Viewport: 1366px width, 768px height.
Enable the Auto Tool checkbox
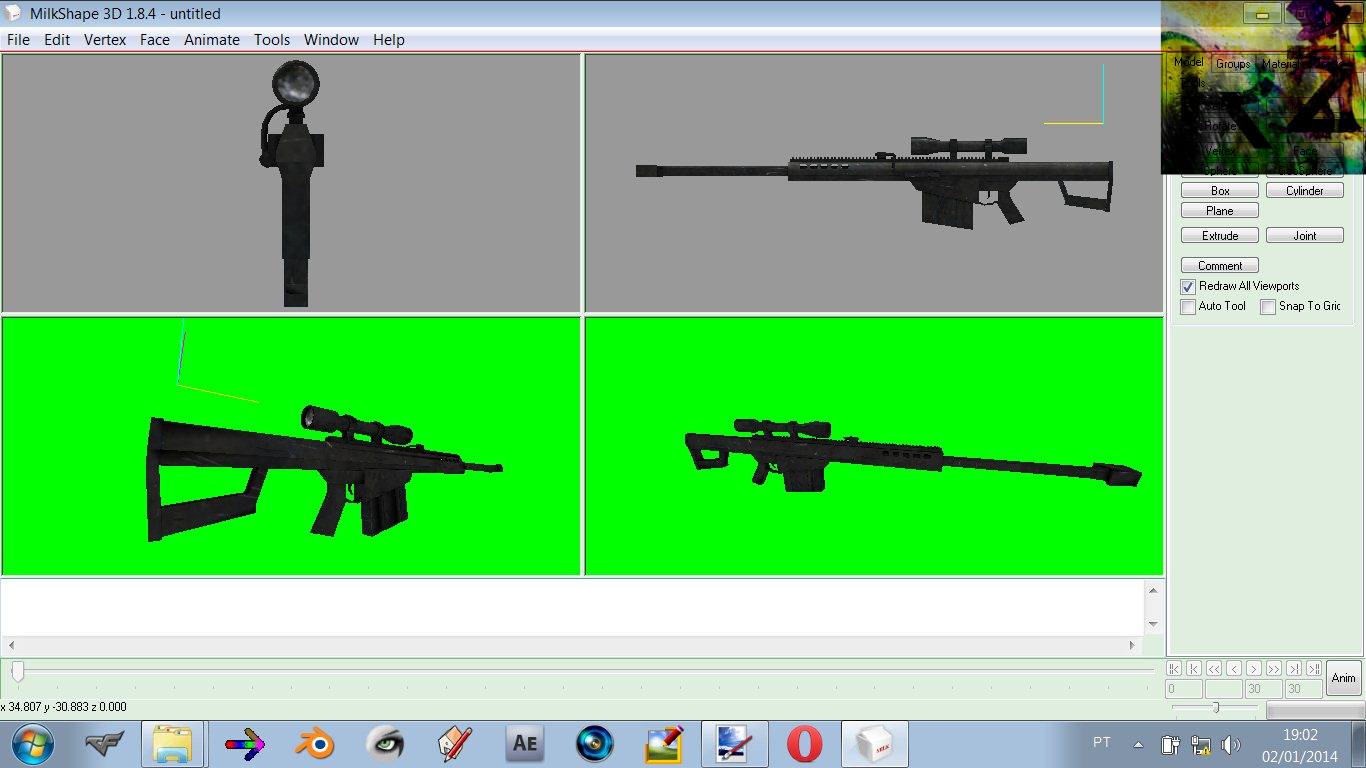[1188, 307]
